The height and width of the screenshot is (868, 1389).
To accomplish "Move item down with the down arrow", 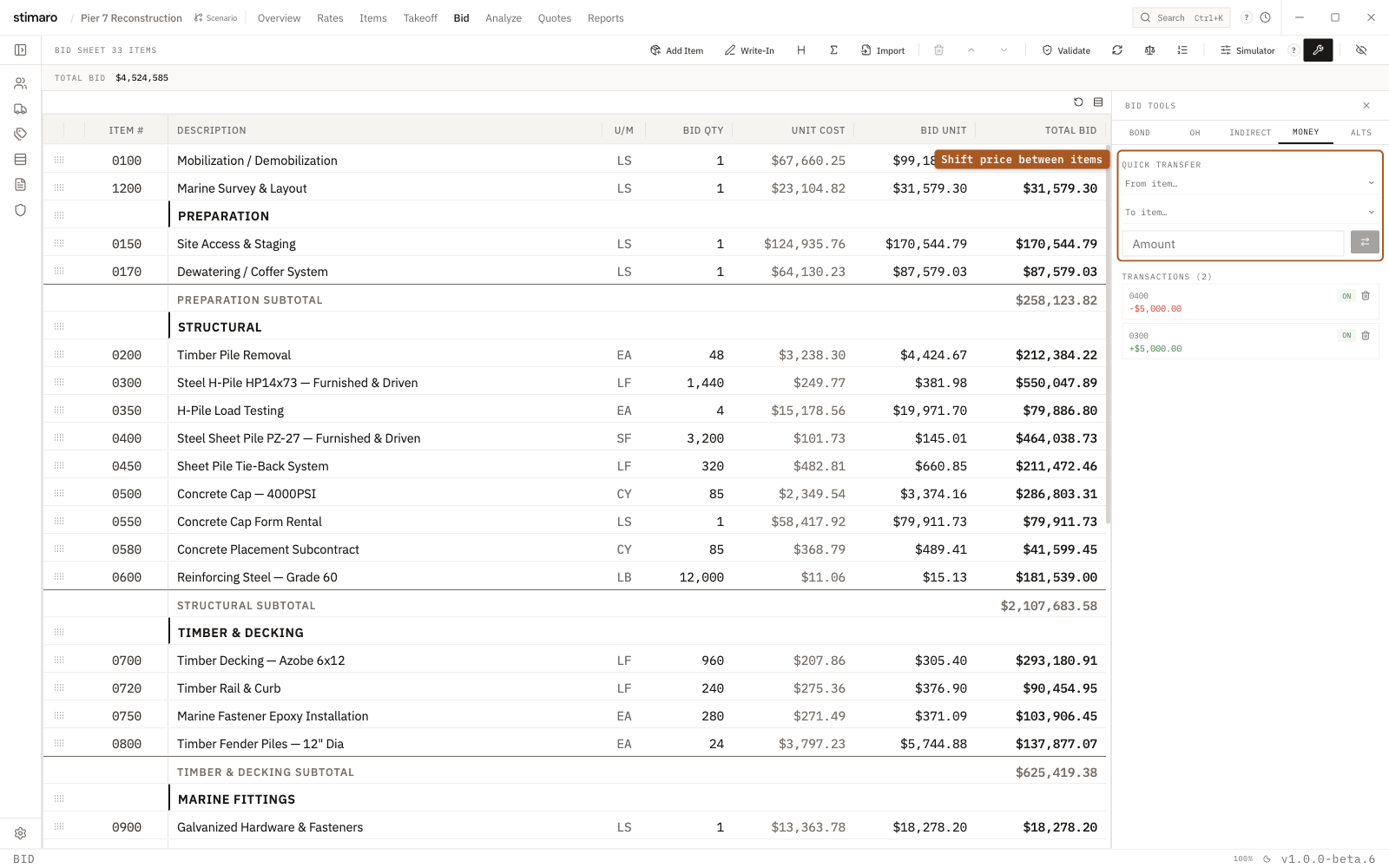I will point(1004,50).
